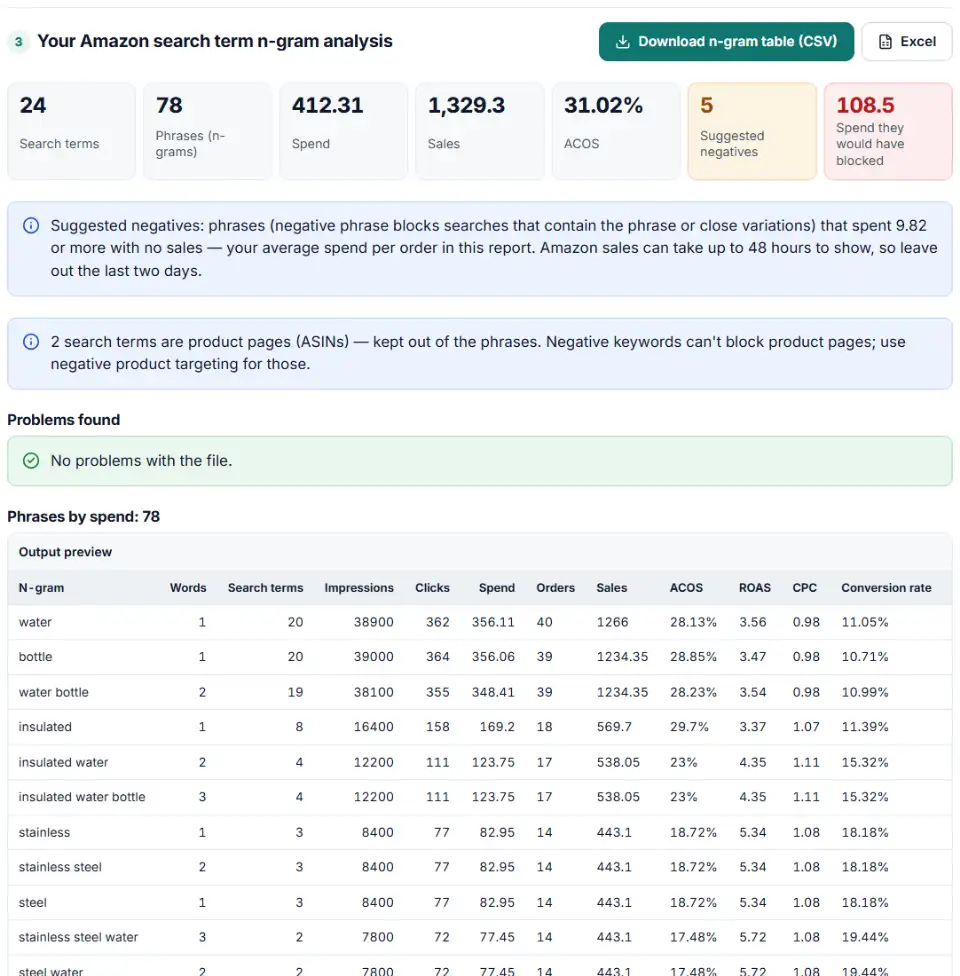Open the Phrases (n-grams) summary card
This screenshot has width=960, height=976.
click(x=207, y=131)
